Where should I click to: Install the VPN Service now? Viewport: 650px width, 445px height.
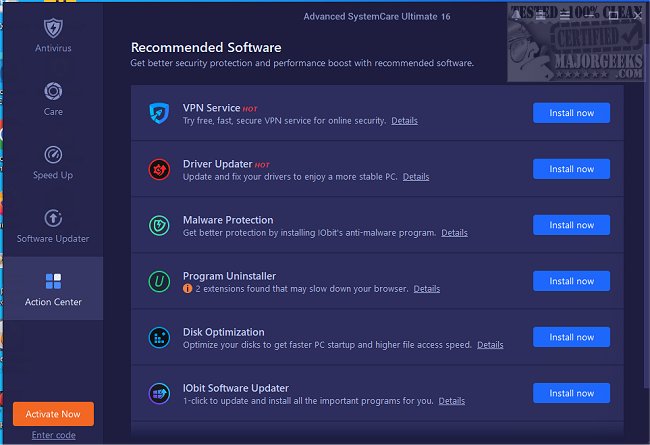coord(571,113)
